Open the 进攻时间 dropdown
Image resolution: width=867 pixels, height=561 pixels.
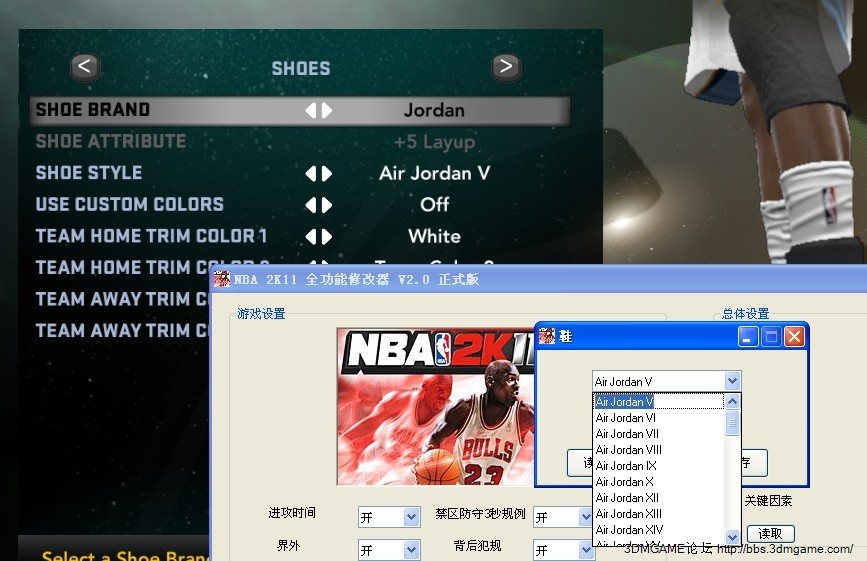click(x=411, y=517)
